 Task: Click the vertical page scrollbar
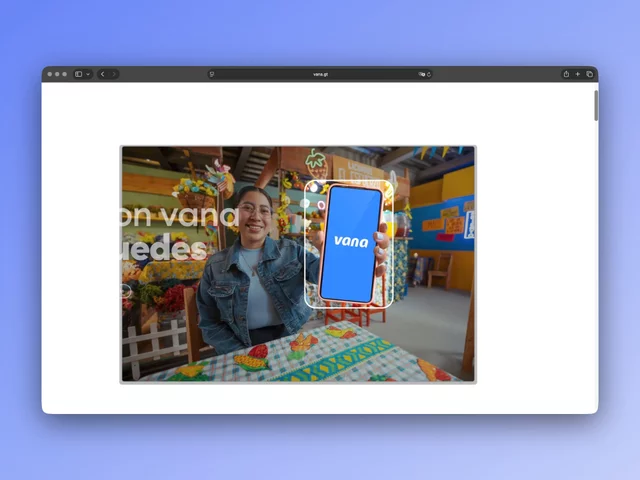point(596,106)
